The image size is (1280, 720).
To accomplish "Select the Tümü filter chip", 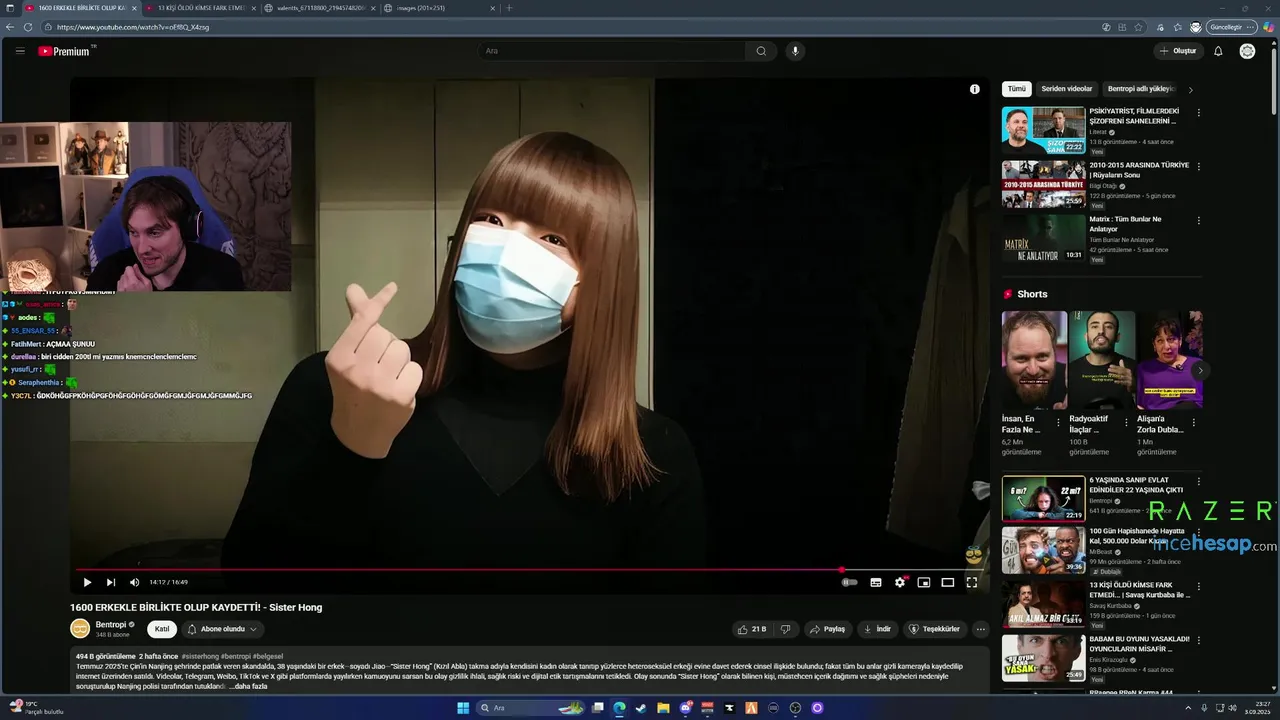I will 1017,89.
